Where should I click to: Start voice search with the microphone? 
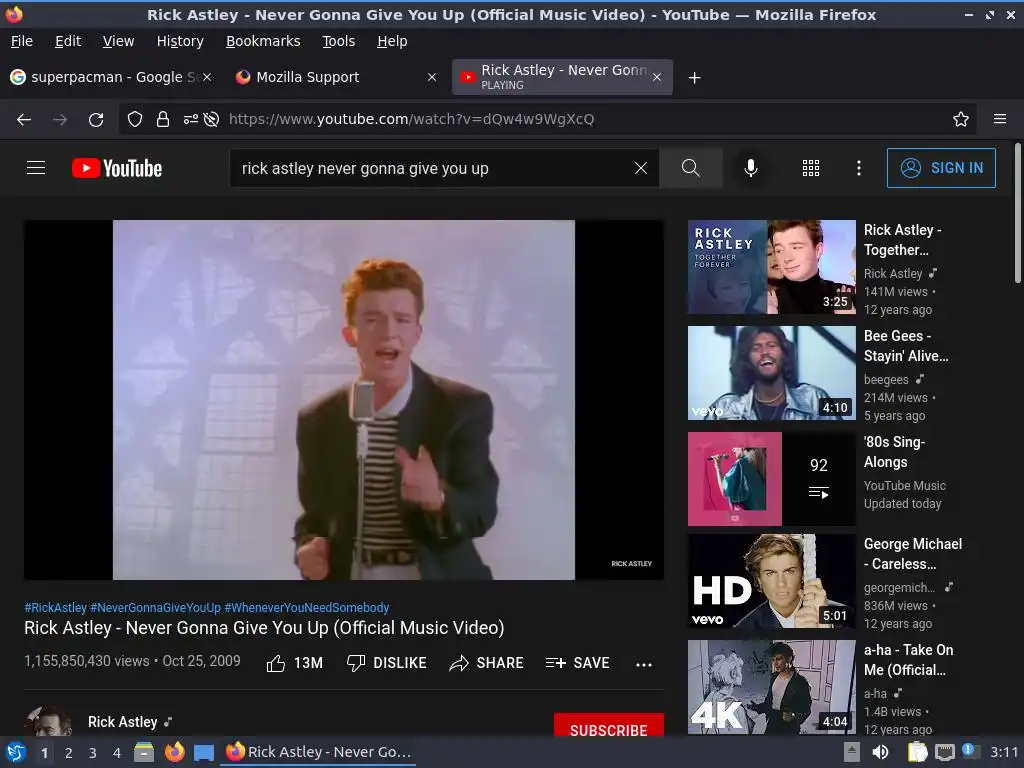click(x=751, y=168)
